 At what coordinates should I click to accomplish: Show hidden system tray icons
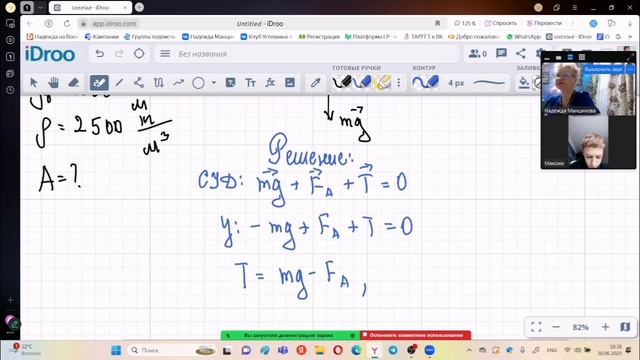[469, 350]
